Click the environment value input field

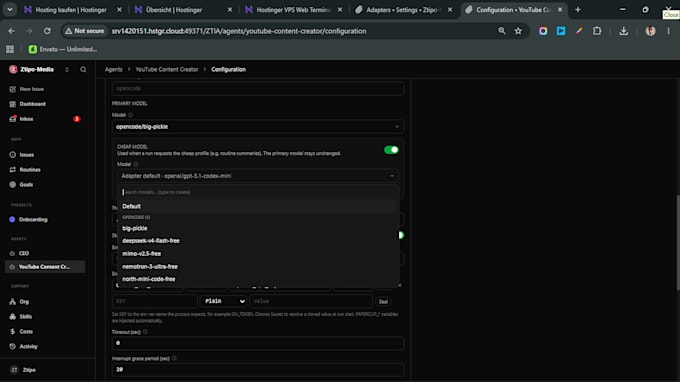(x=311, y=301)
